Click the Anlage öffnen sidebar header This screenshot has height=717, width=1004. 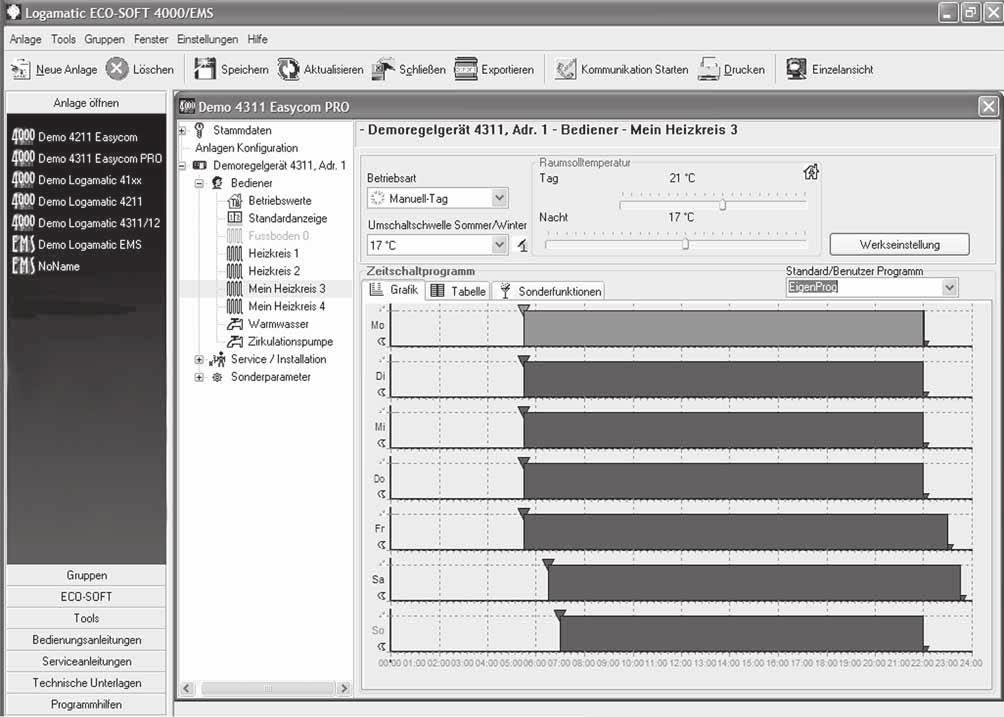click(86, 103)
